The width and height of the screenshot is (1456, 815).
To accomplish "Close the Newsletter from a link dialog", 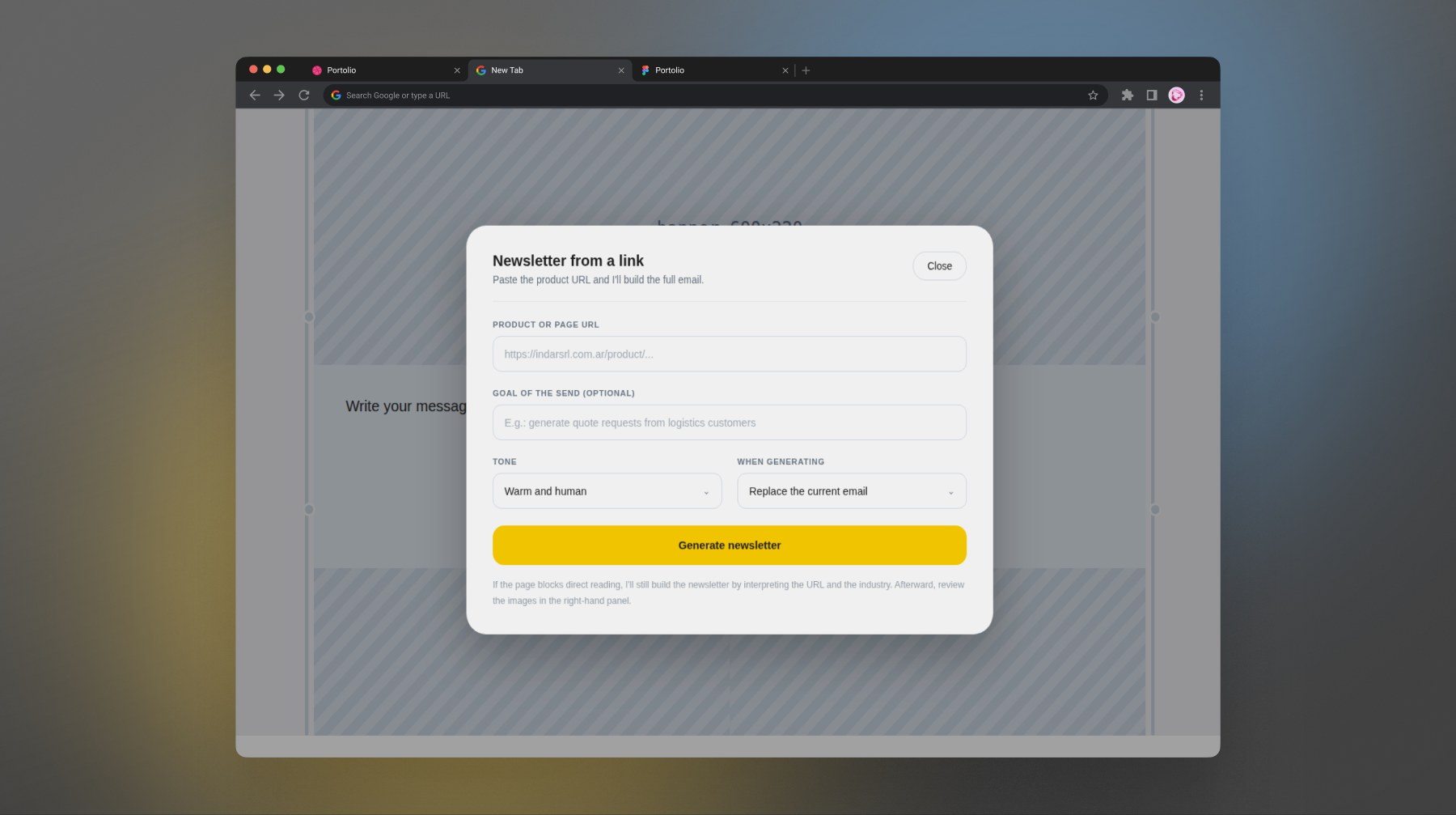I will 939,266.
